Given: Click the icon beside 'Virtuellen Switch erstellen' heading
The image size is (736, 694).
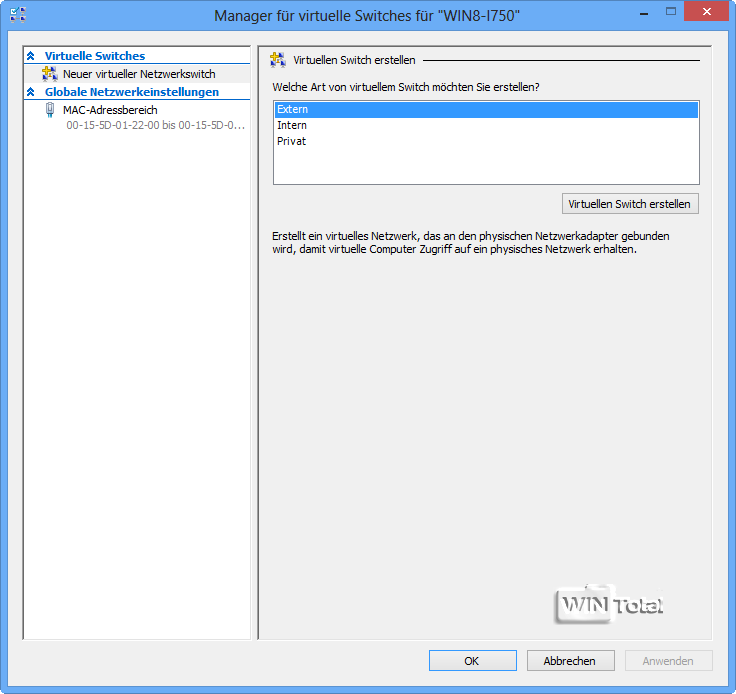Looking at the screenshot, I should [x=278, y=60].
